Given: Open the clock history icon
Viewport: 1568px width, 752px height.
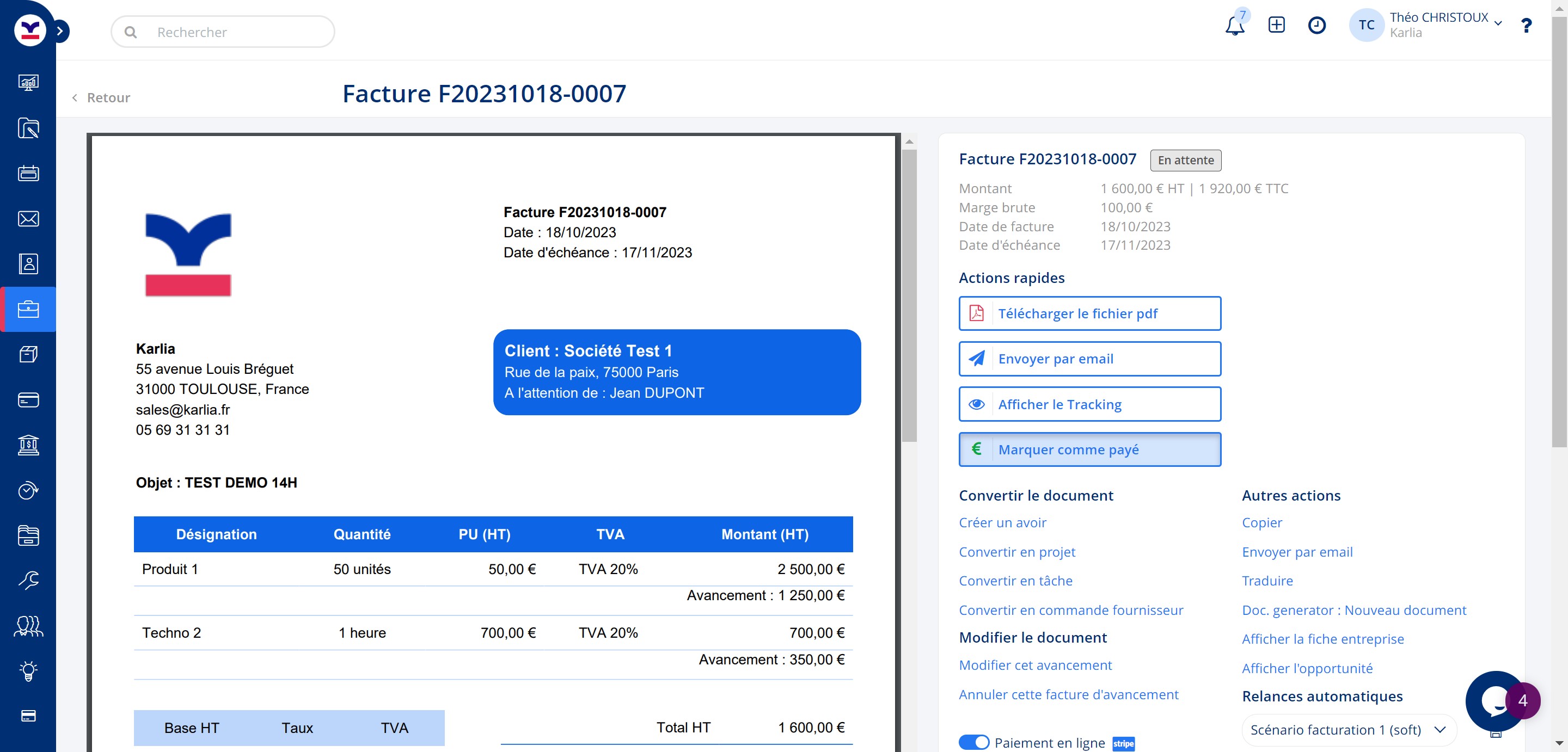Looking at the screenshot, I should pos(1316,25).
